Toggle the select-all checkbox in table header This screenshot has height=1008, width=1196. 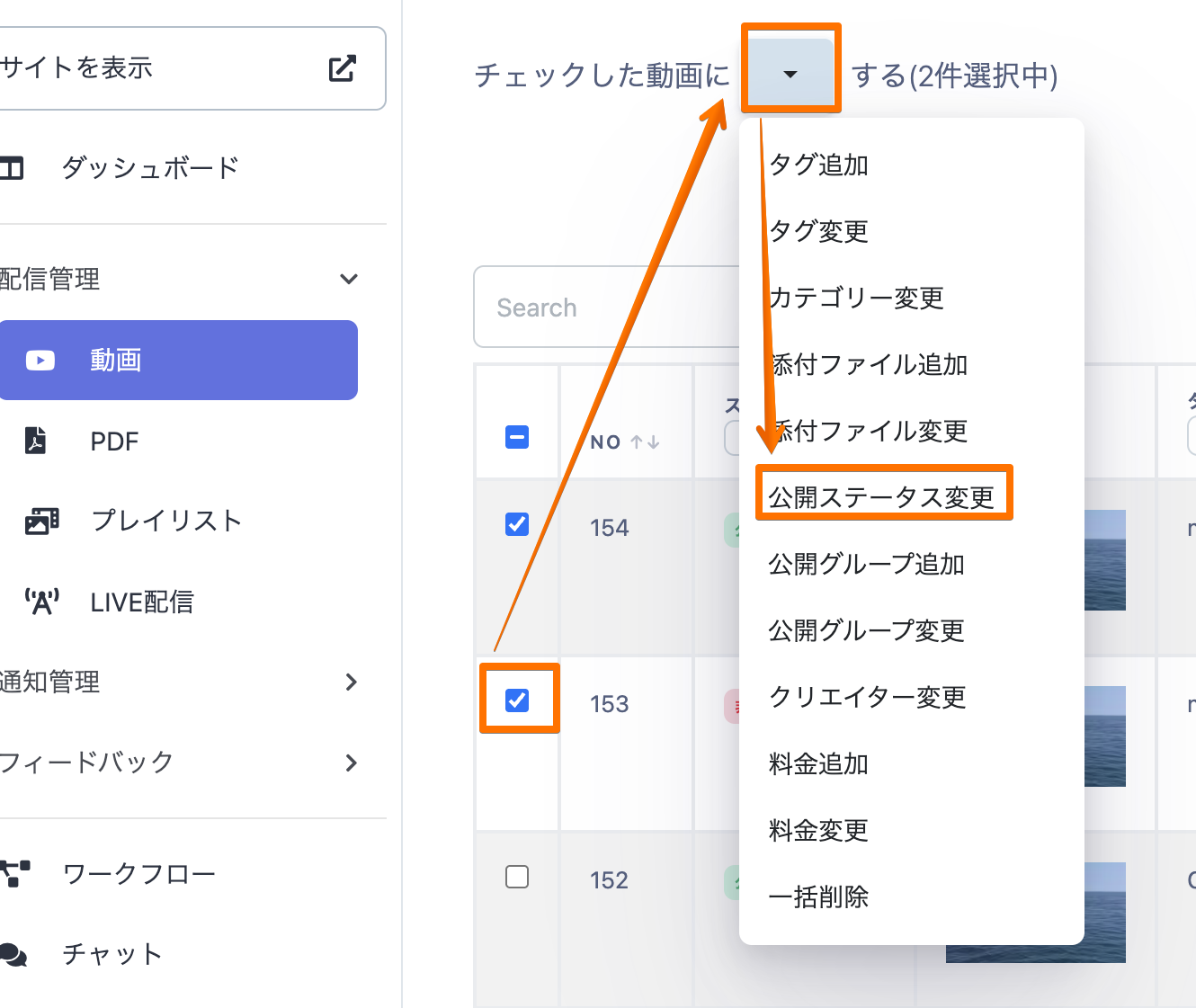pos(517,438)
